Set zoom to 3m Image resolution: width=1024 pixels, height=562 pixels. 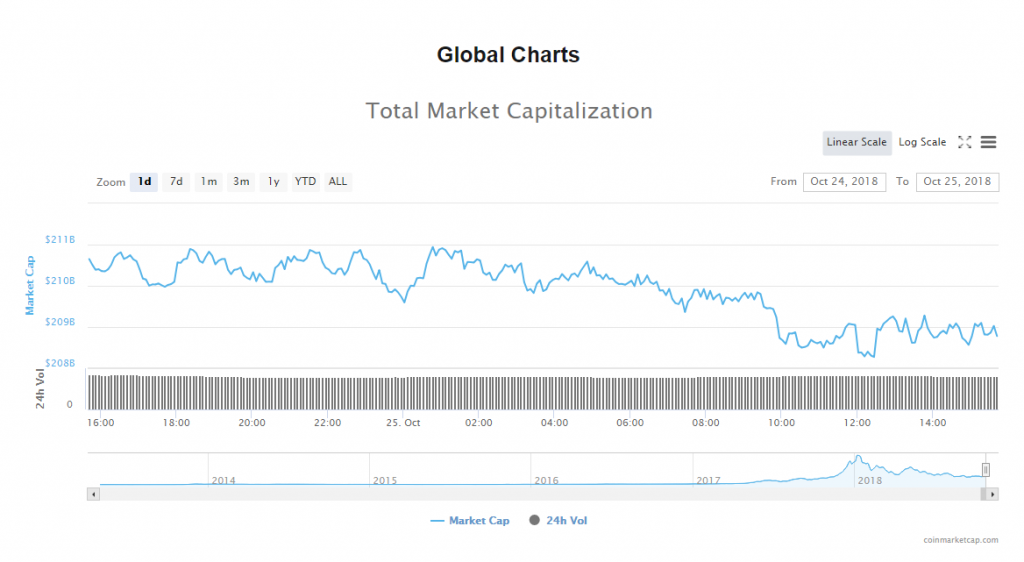click(241, 182)
